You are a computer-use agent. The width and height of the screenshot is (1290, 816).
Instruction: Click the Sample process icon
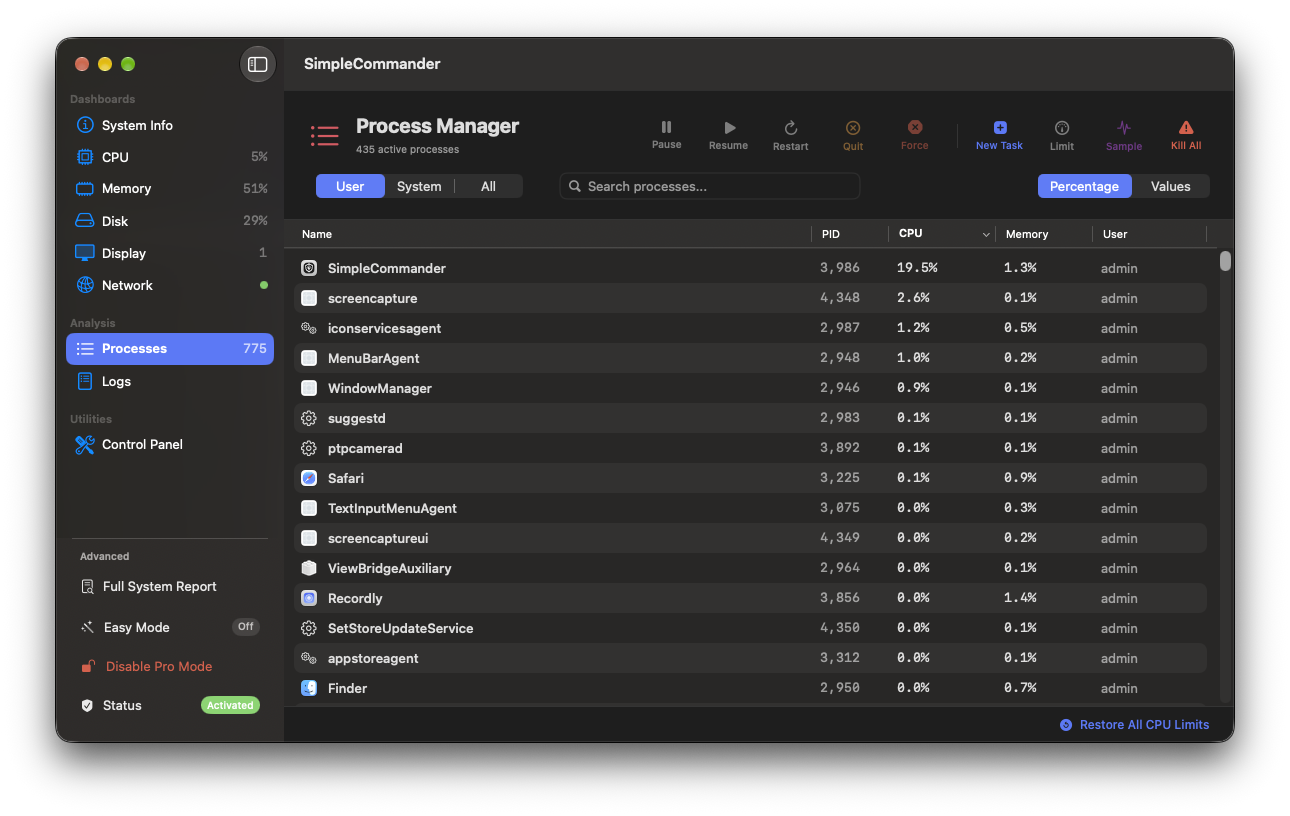[x=1124, y=127]
